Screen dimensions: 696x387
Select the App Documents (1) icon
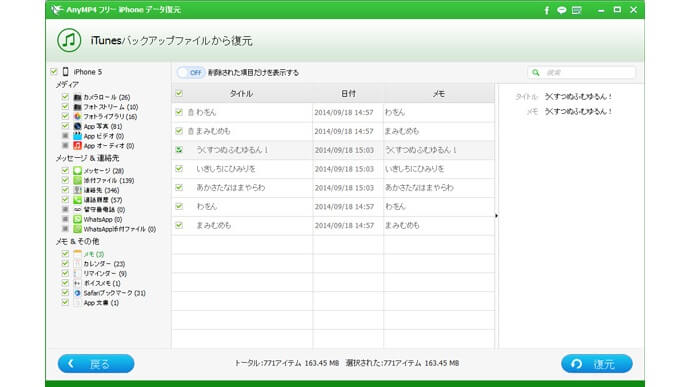tap(78, 303)
